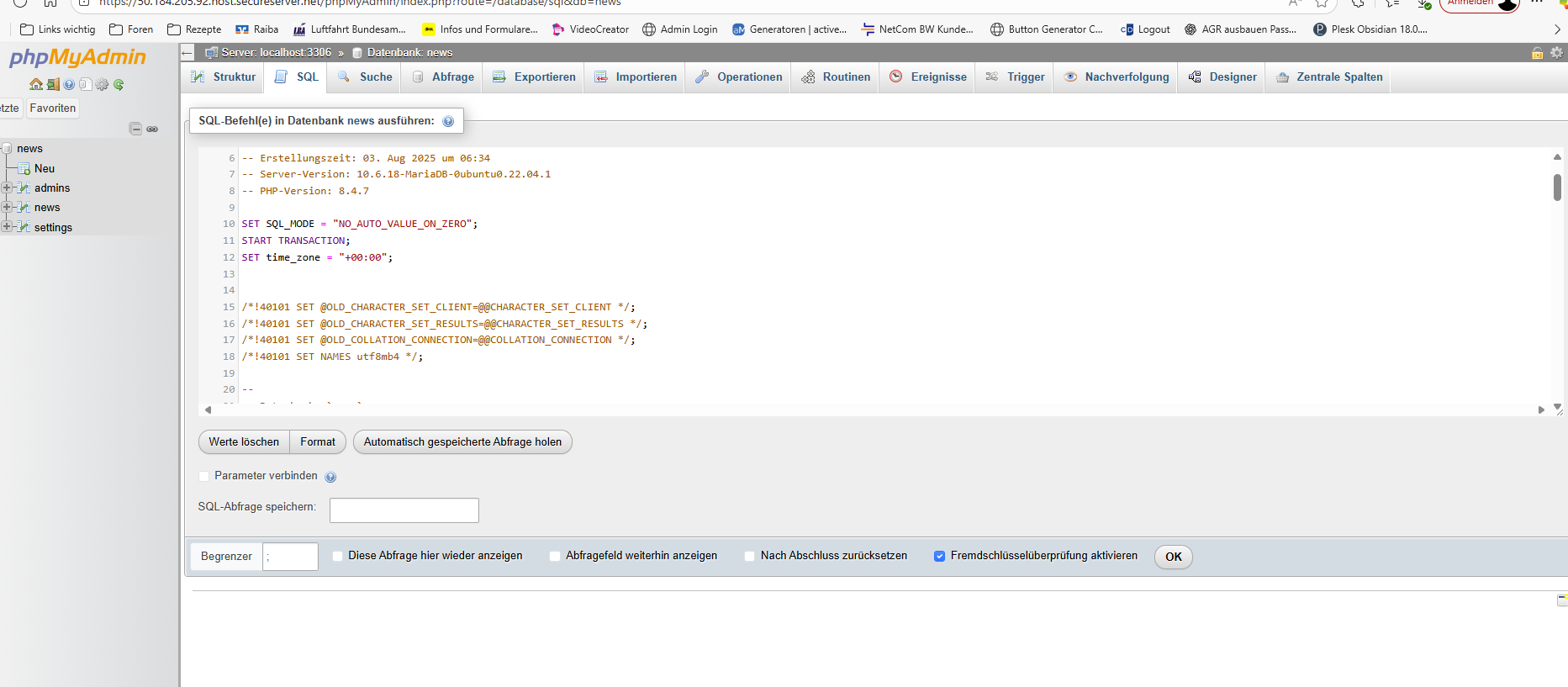The image size is (1568, 687).
Task: Enable 'Diese Abfrage hier wieder anzeigen' checkbox
Action: 338,556
